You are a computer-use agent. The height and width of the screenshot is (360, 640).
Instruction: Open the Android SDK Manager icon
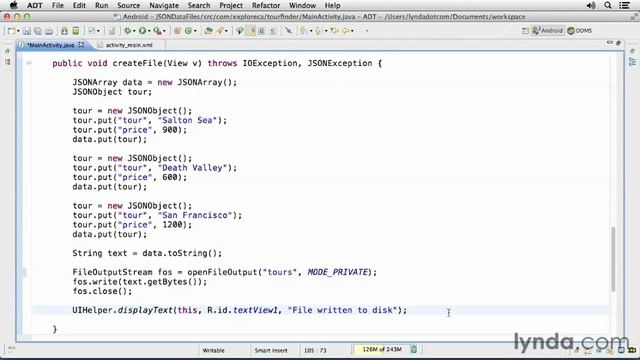click(x=64, y=31)
